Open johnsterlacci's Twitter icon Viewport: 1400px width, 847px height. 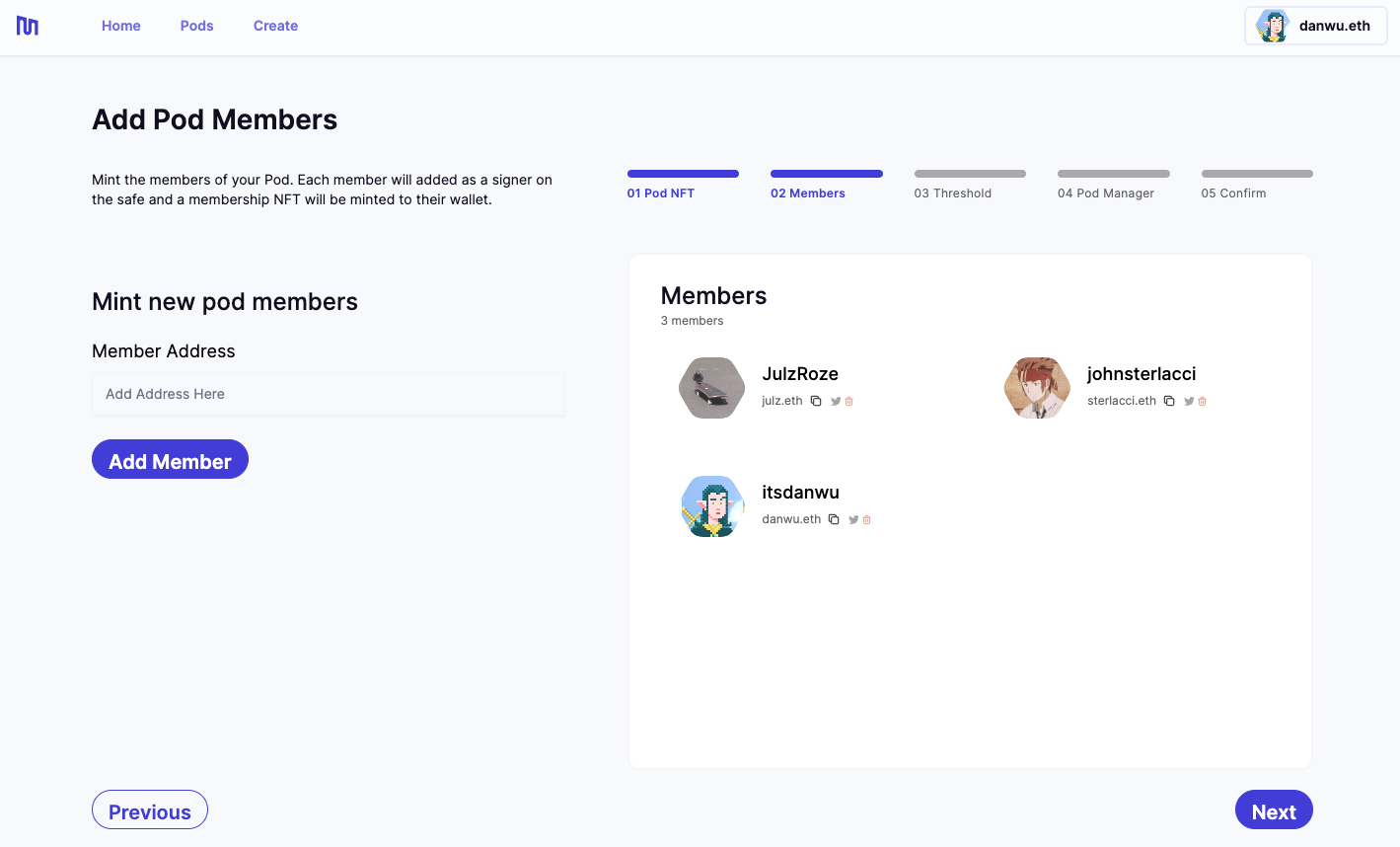(x=1189, y=401)
